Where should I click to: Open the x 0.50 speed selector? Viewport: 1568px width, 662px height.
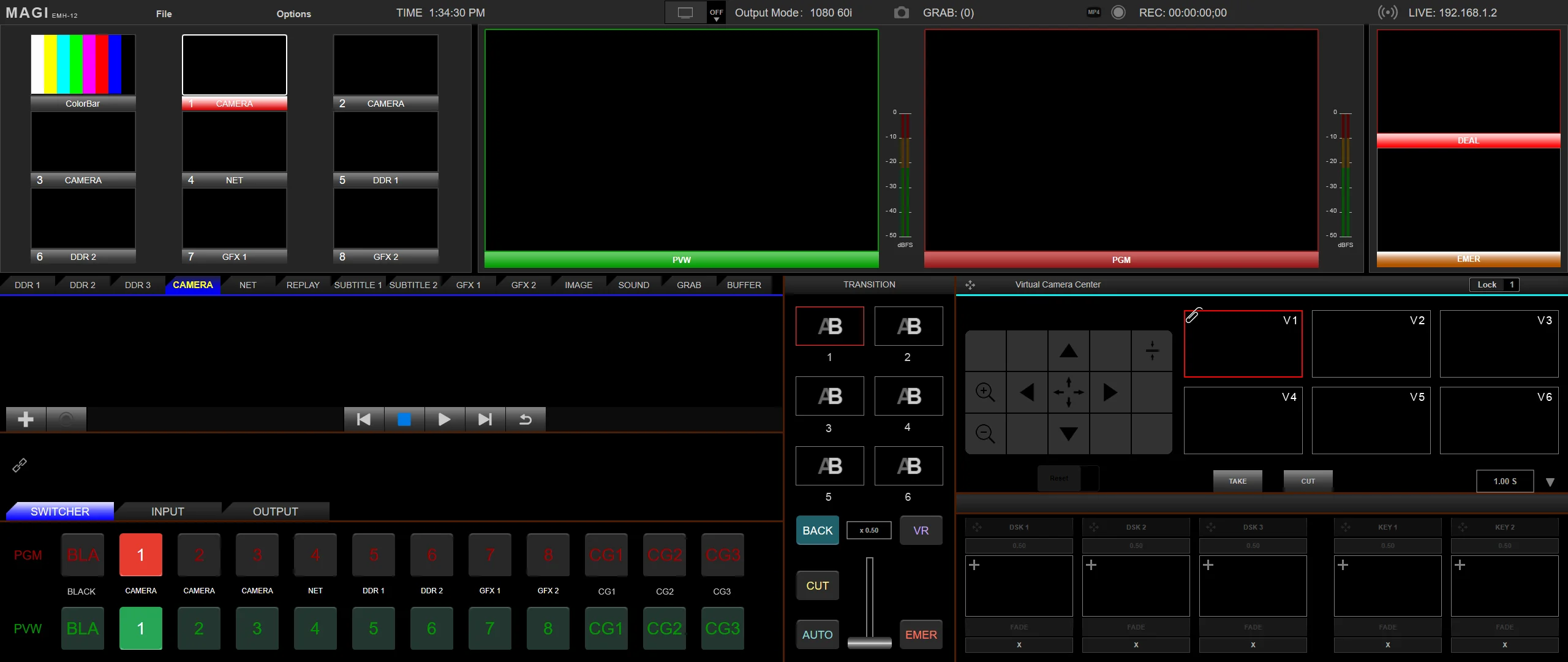[x=869, y=530]
